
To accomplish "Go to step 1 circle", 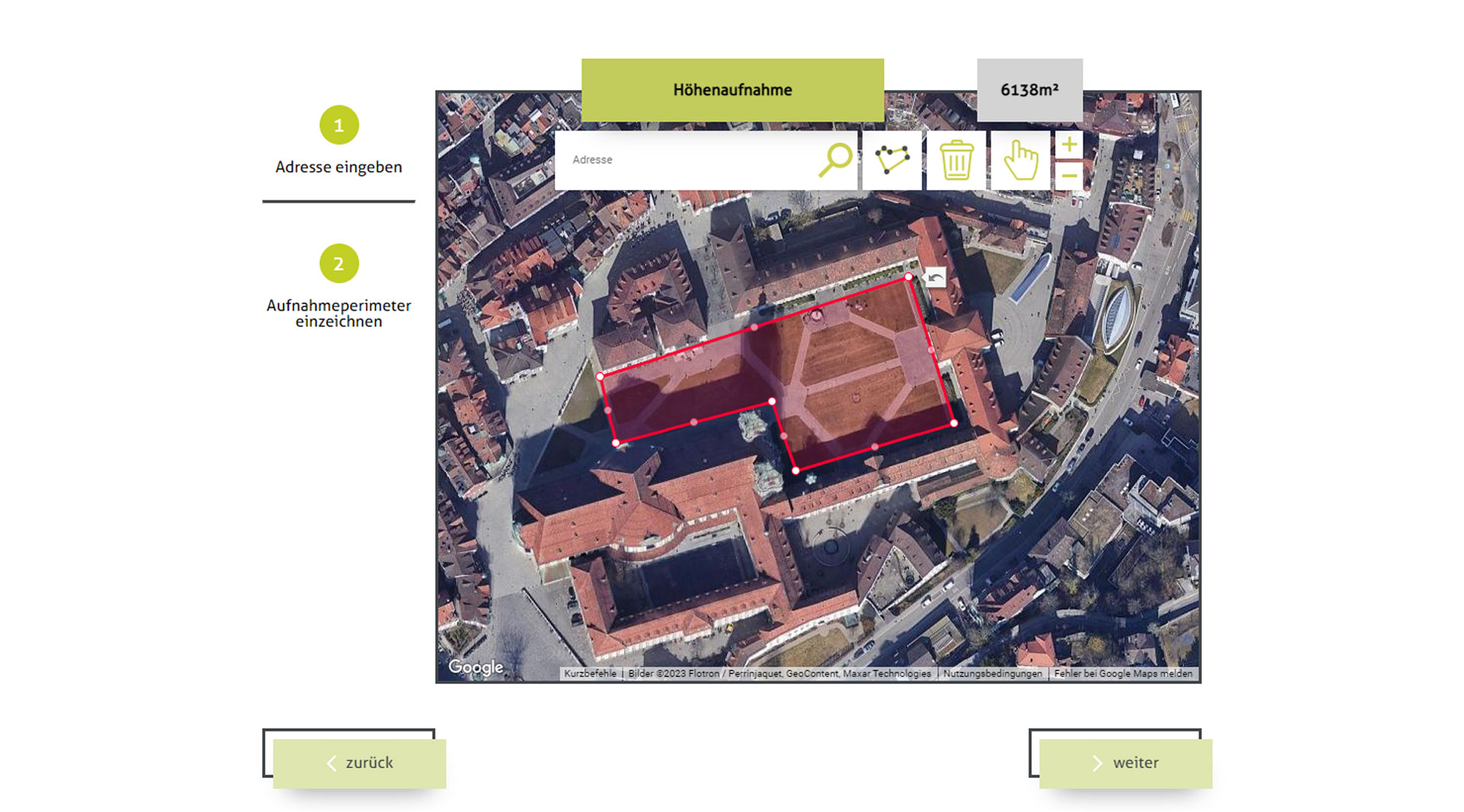I will pos(339,125).
